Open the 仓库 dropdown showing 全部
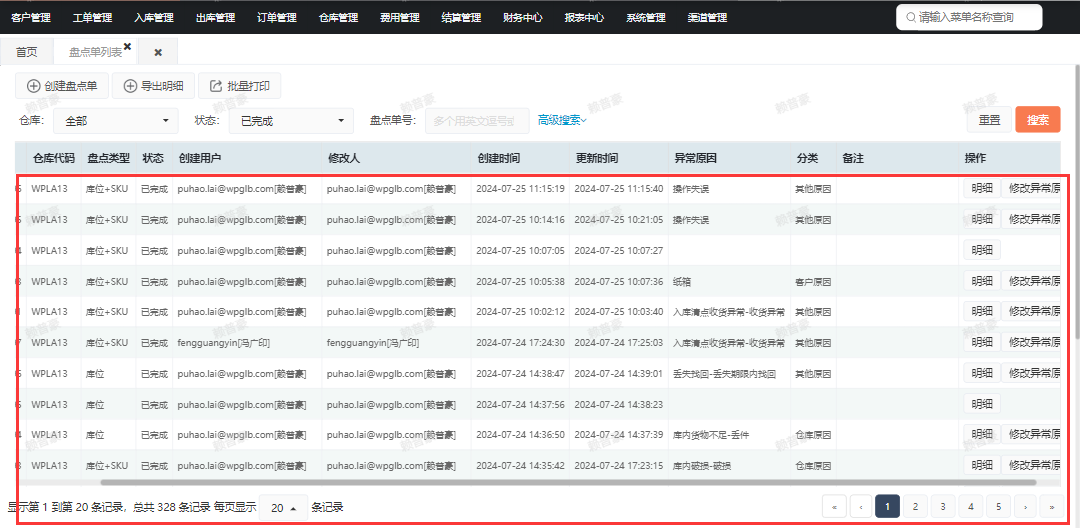Image resolution: width=1080 pixels, height=528 pixels. pos(116,120)
